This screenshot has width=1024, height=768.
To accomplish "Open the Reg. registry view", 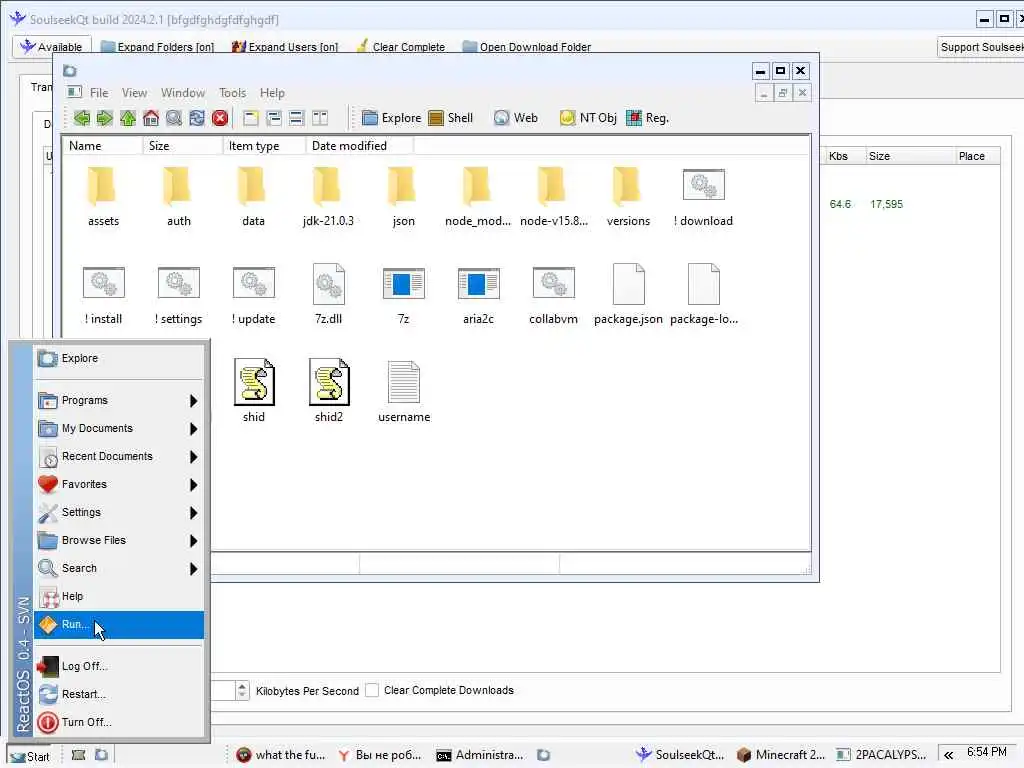I will (x=647, y=118).
